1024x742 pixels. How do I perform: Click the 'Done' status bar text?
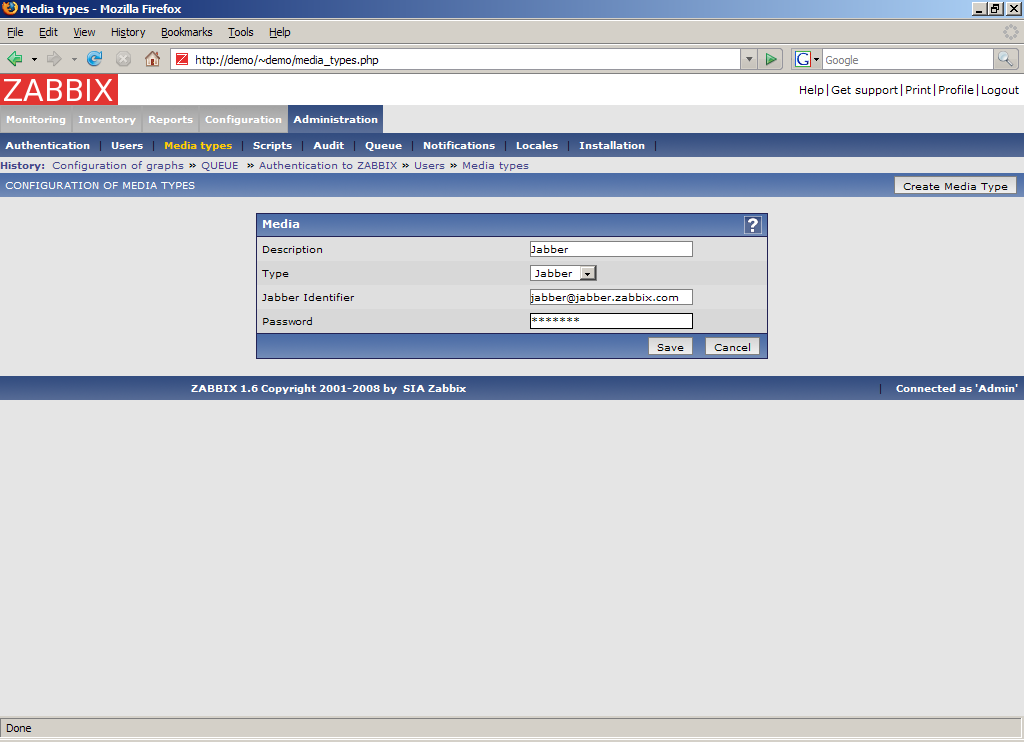click(x=19, y=728)
